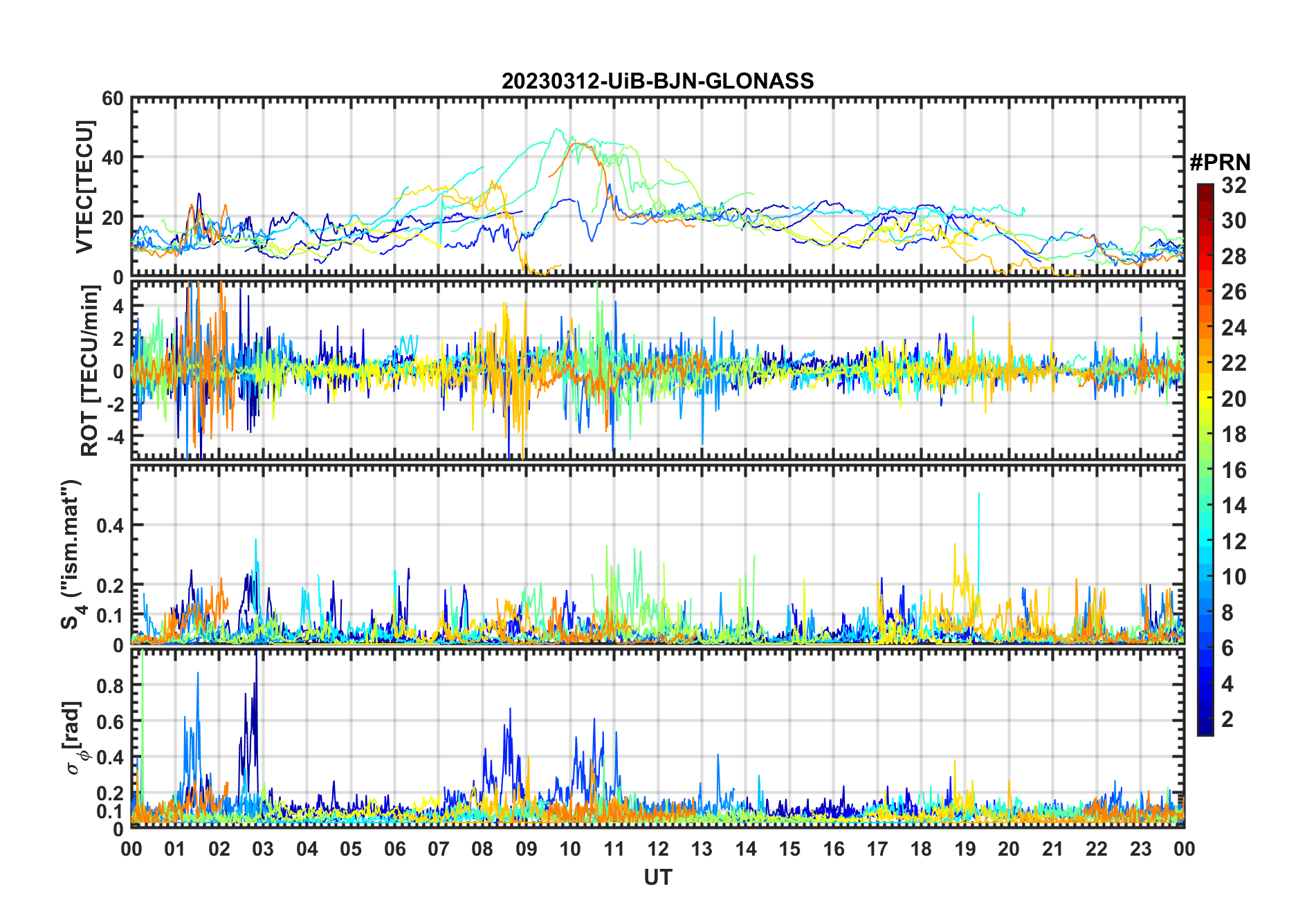The width and height of the screenshot is (1316, 920).
Task: Pick the orange colorbar band beside 24
Action: click(1205, 327)
